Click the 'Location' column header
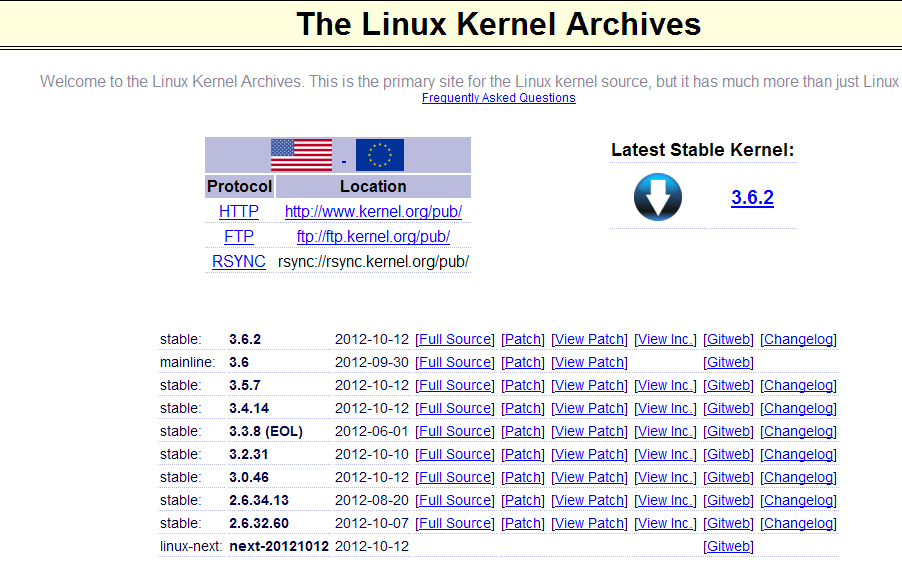Viewport: 902px width, 574px height. pos(373,186)
